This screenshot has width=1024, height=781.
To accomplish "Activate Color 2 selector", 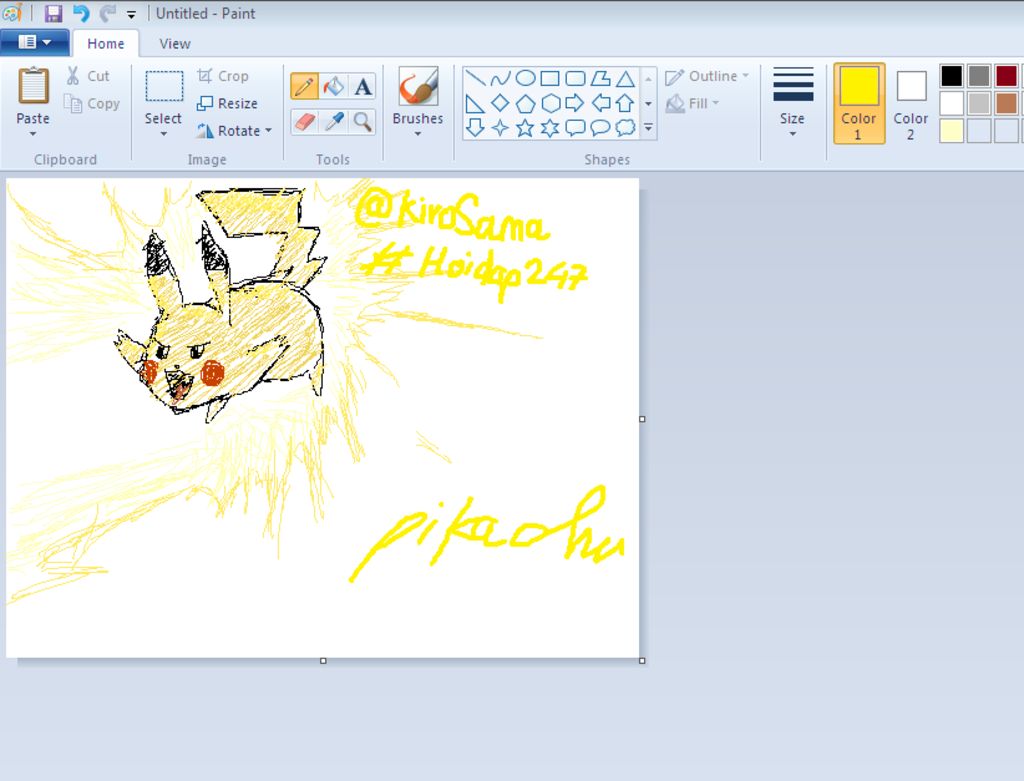I will [x=910, y=103].
